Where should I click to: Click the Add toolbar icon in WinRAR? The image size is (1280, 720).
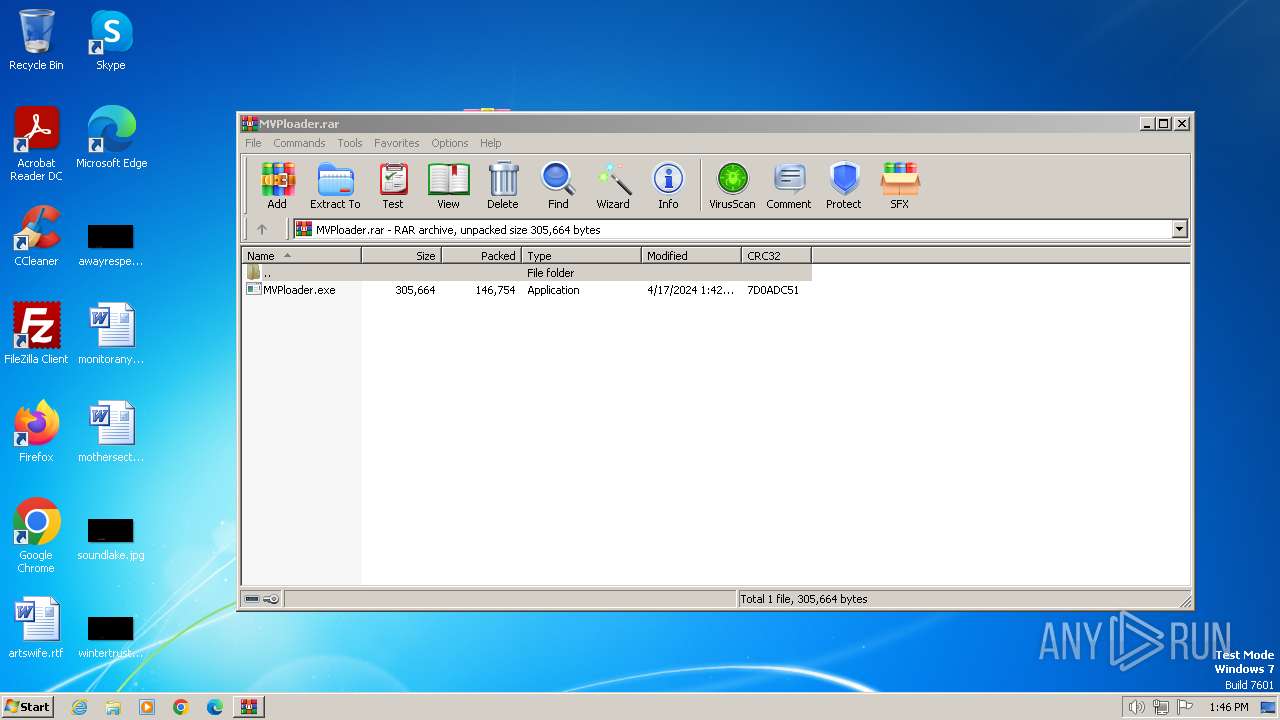[277, 186]
